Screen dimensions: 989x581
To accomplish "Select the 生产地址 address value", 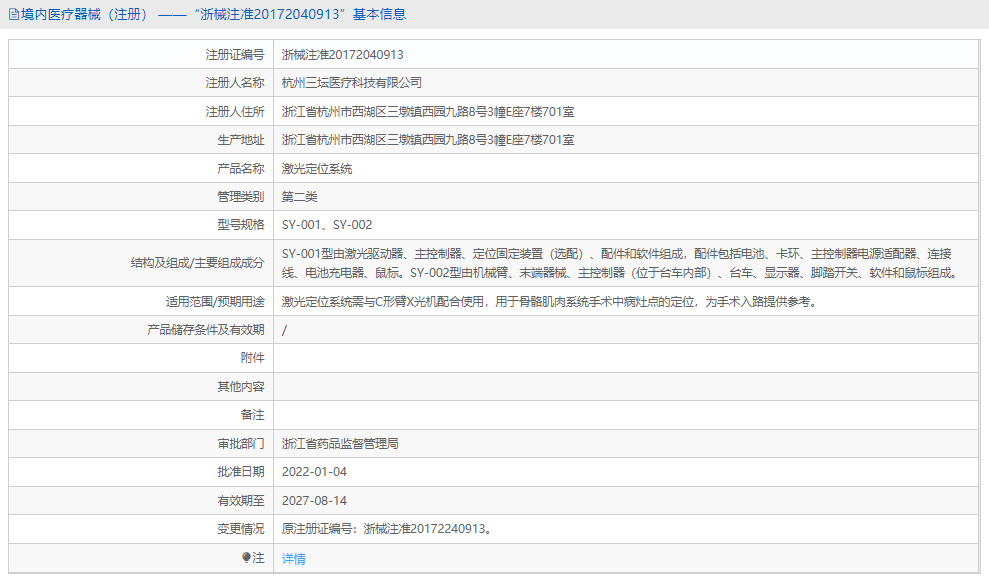I will [x=428, y=140].
